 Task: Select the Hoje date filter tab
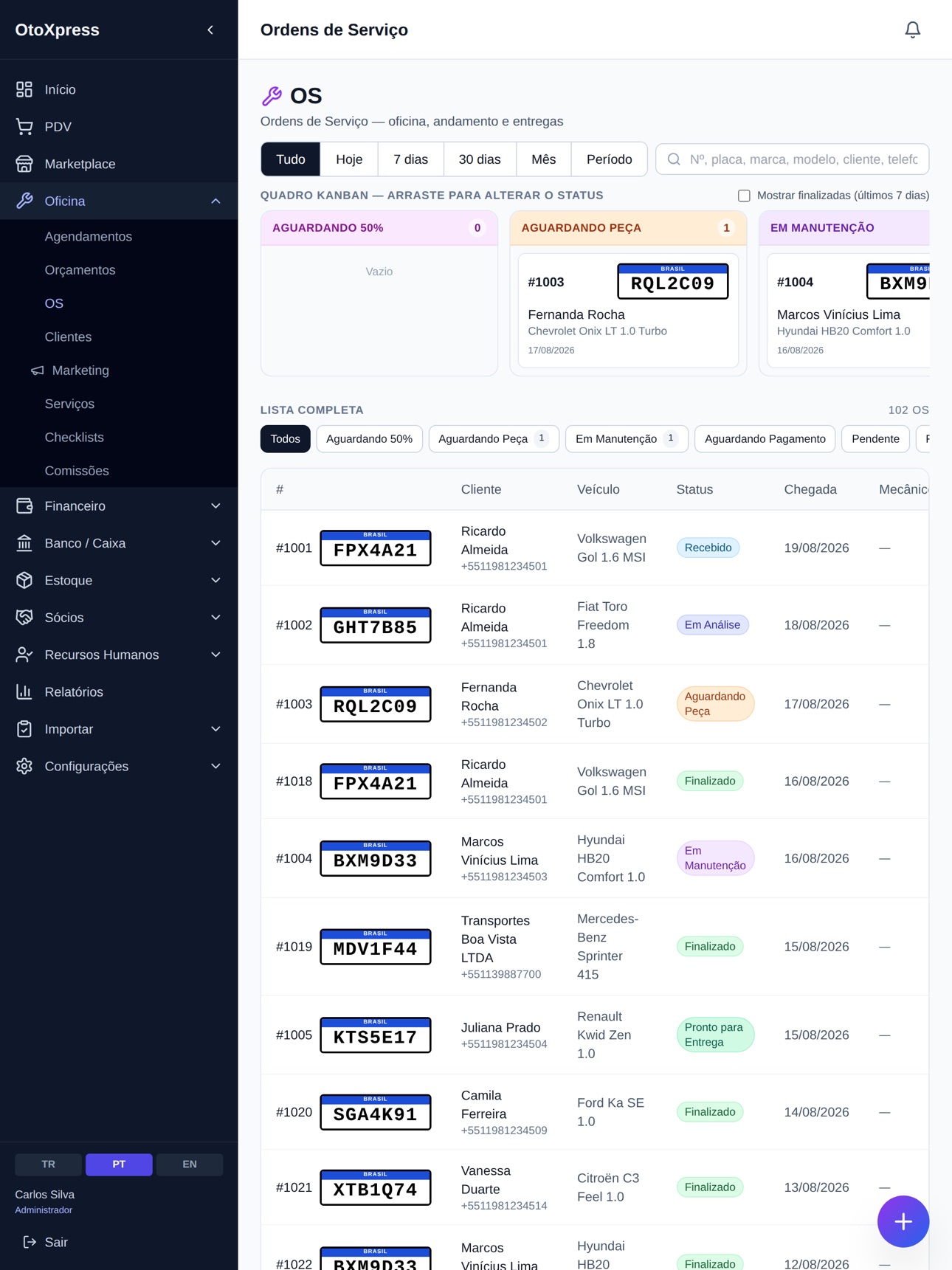pyautogui.click(x=349, y=159)
